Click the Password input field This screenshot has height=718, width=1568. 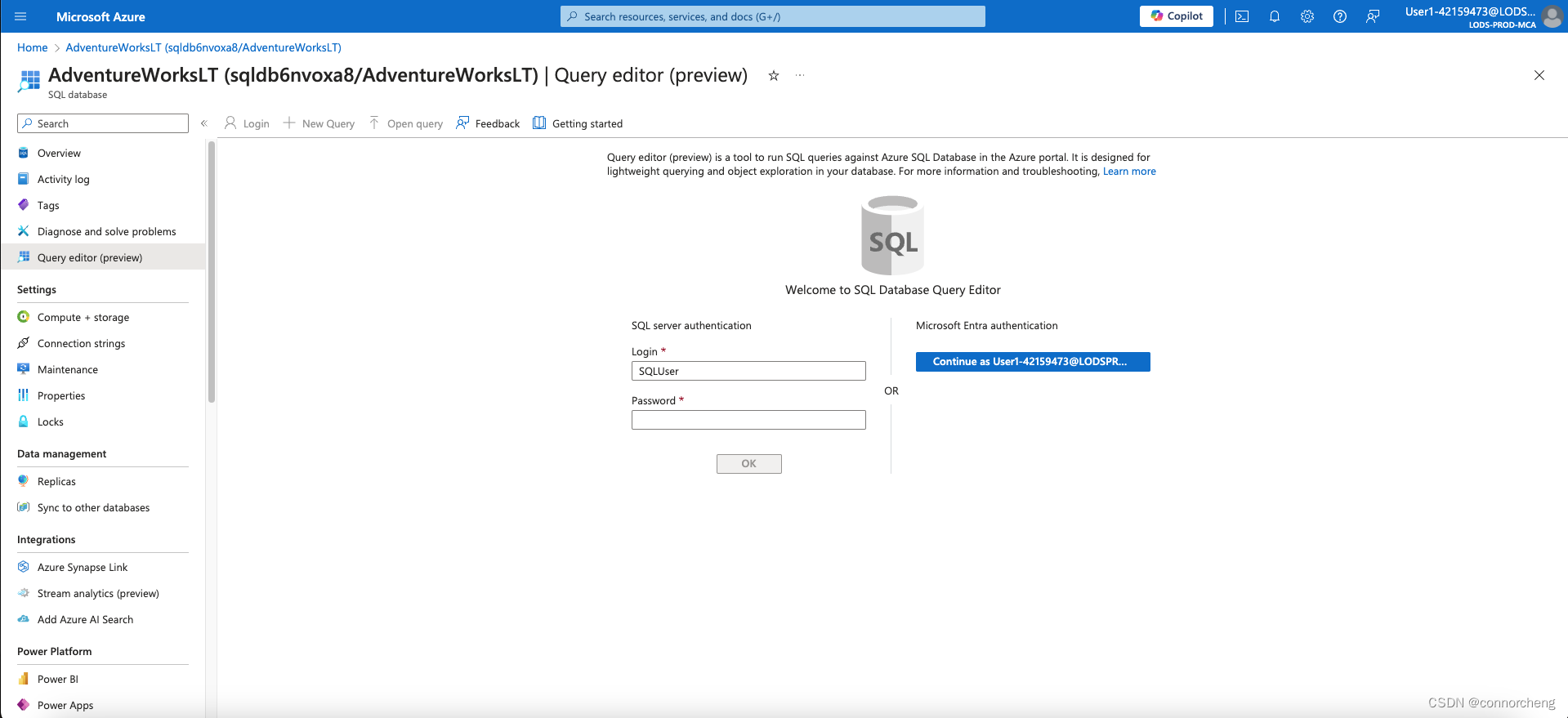748,420
